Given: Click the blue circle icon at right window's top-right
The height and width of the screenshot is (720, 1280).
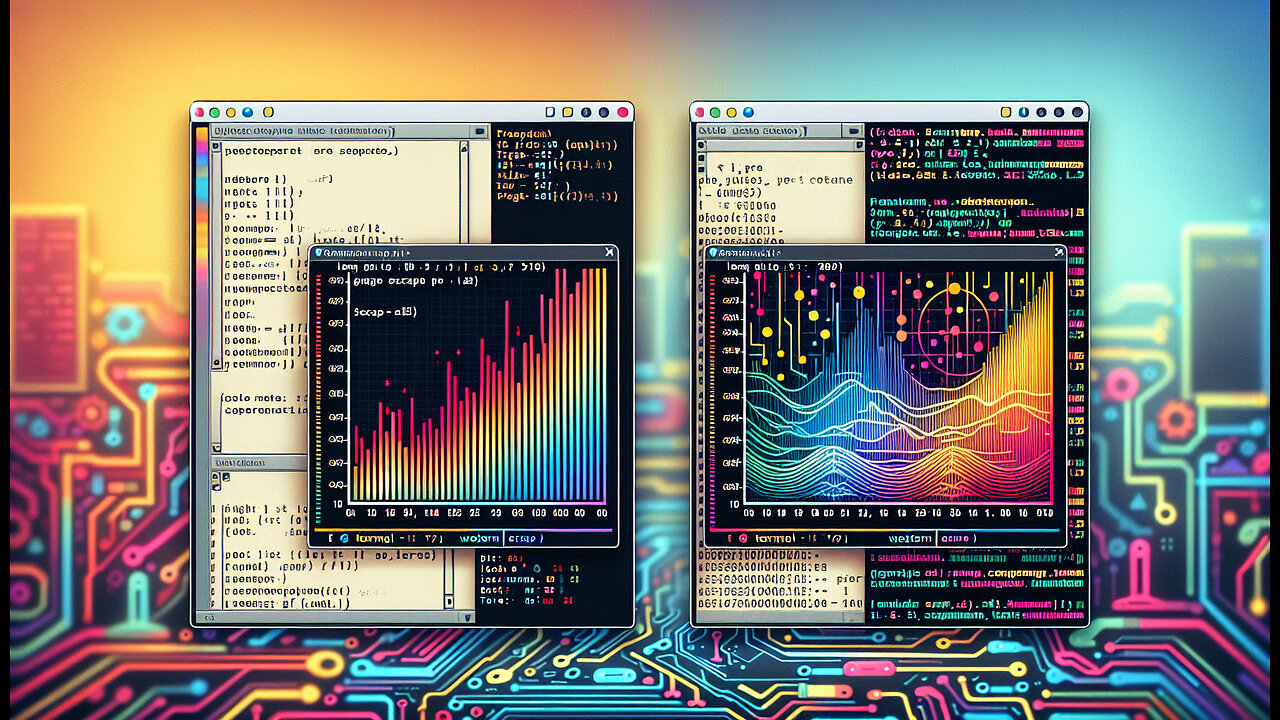Looking at the screenshot, I should pos(1024,112).
